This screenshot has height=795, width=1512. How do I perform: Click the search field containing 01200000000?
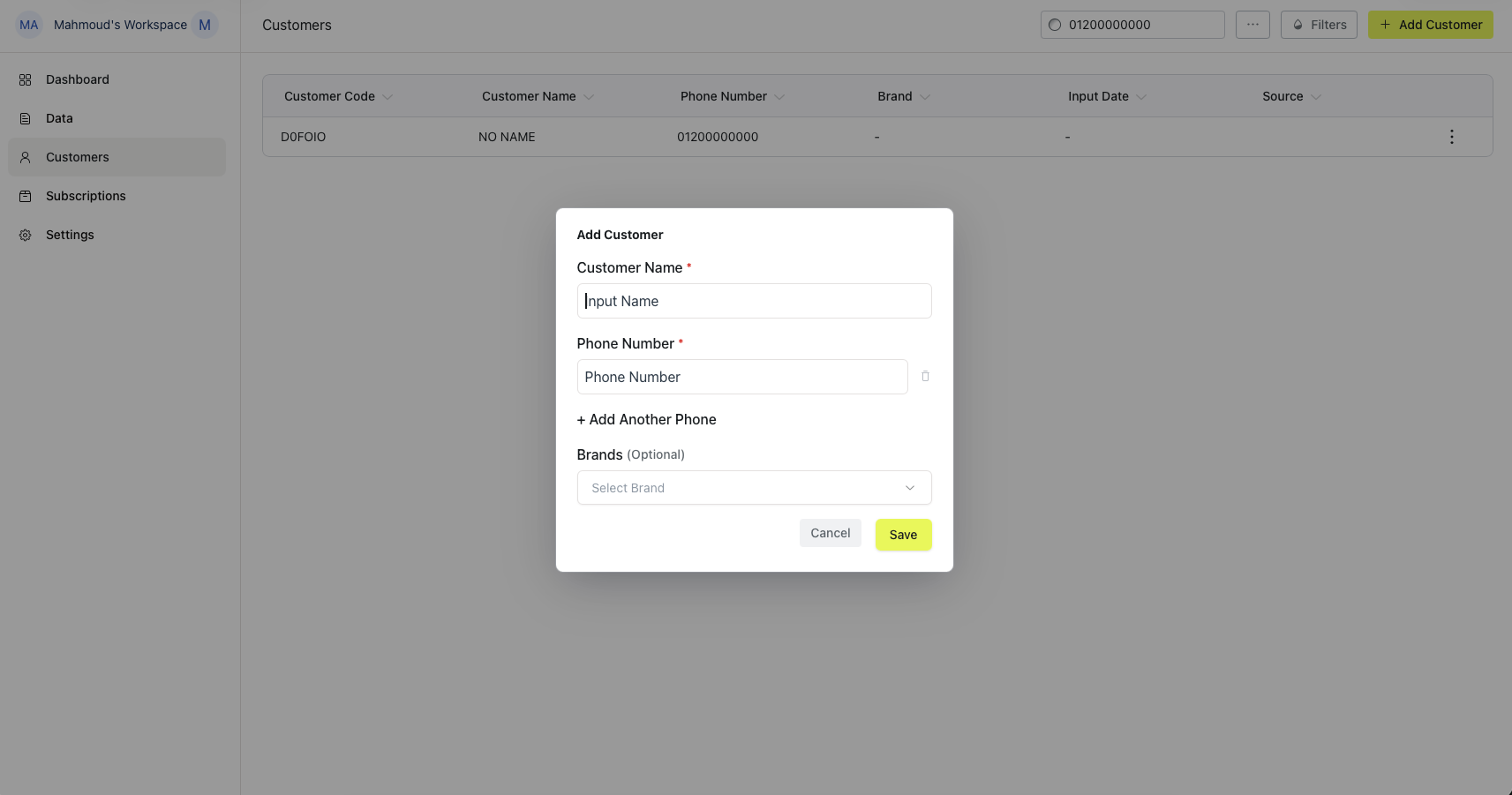click(1132, 25)
